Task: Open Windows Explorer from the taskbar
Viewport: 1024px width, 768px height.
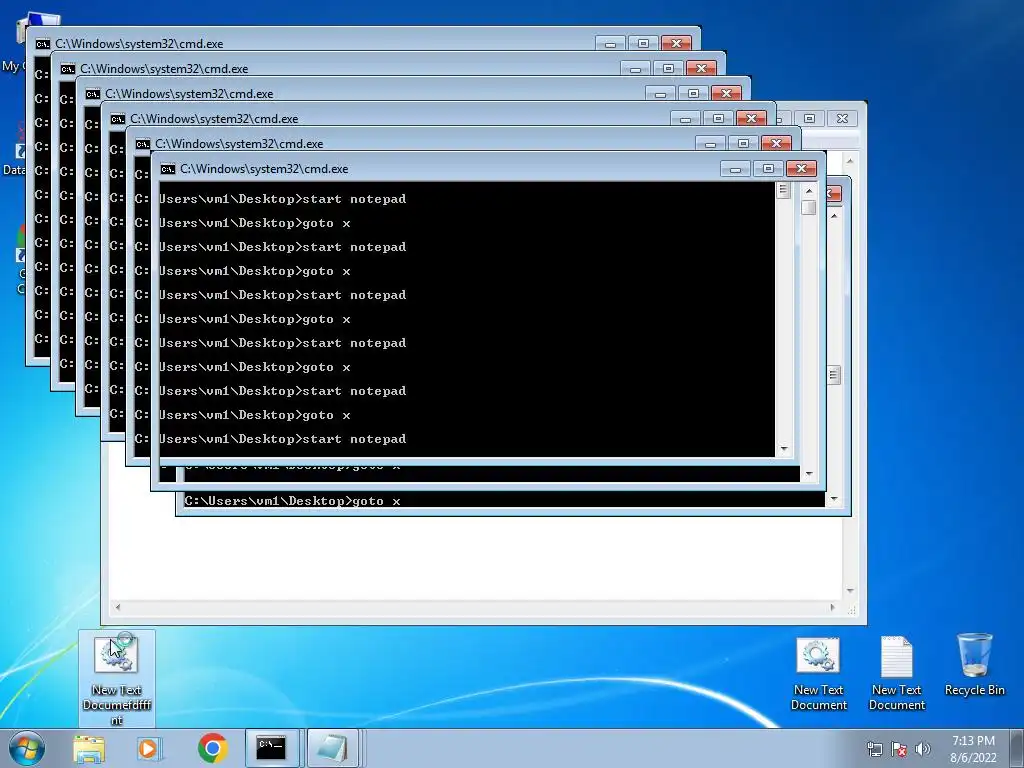Action: [89, 748]
